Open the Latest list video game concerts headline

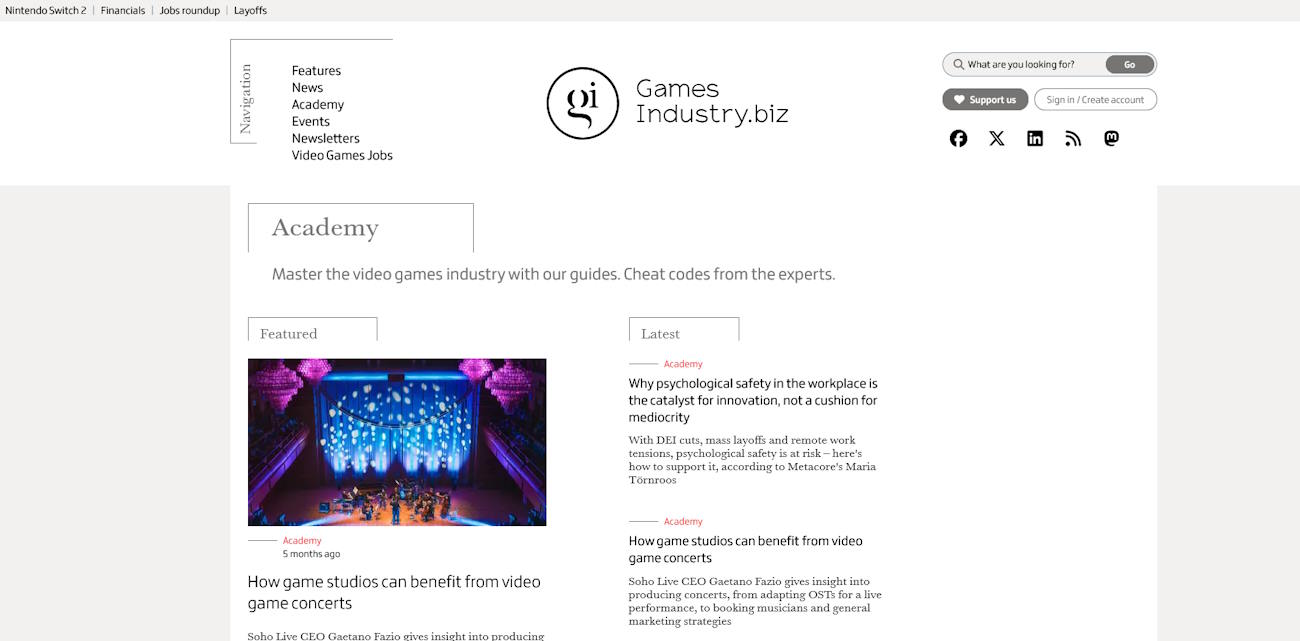[746, 549]
